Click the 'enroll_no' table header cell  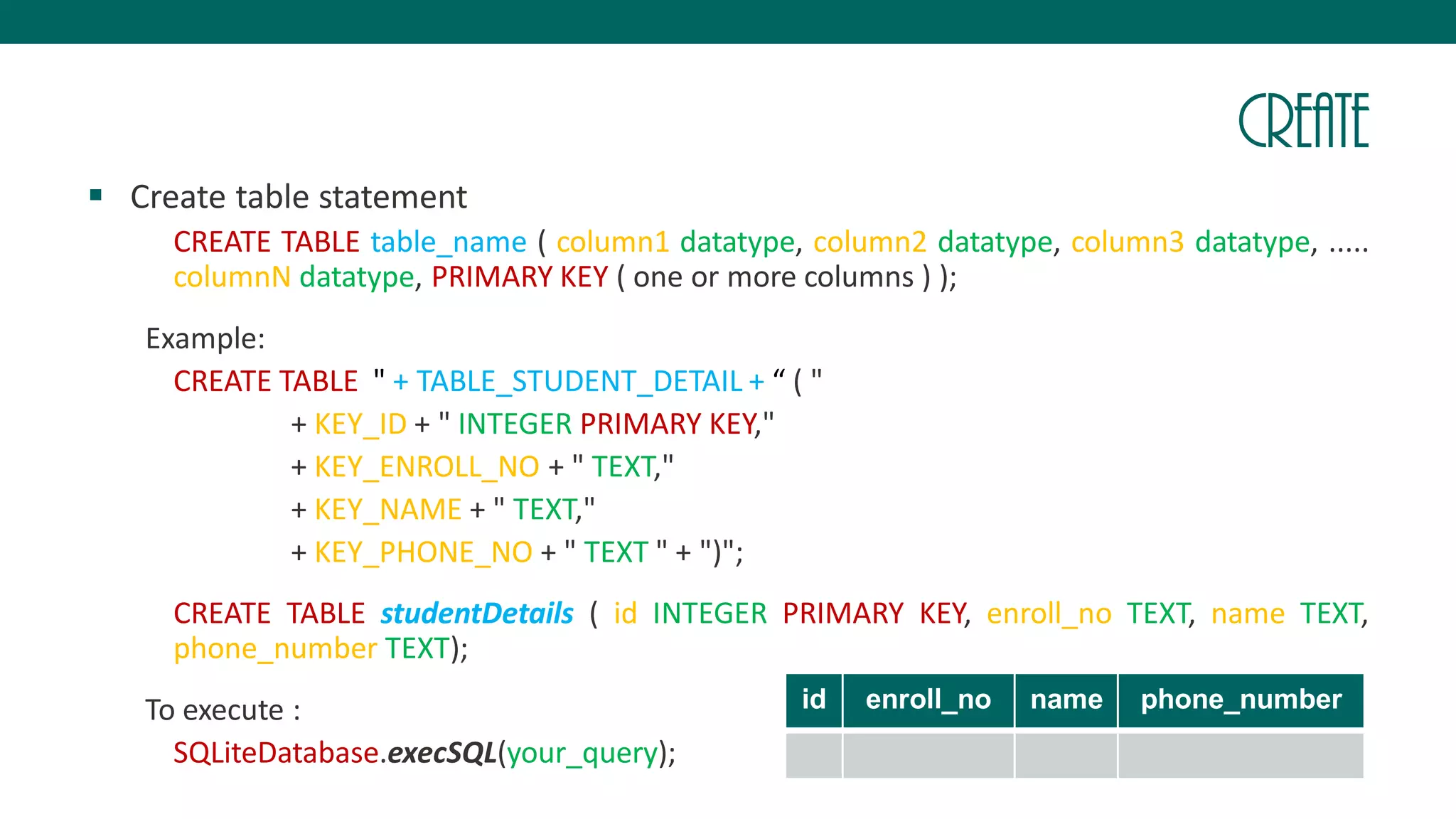[x=928, y=700]
